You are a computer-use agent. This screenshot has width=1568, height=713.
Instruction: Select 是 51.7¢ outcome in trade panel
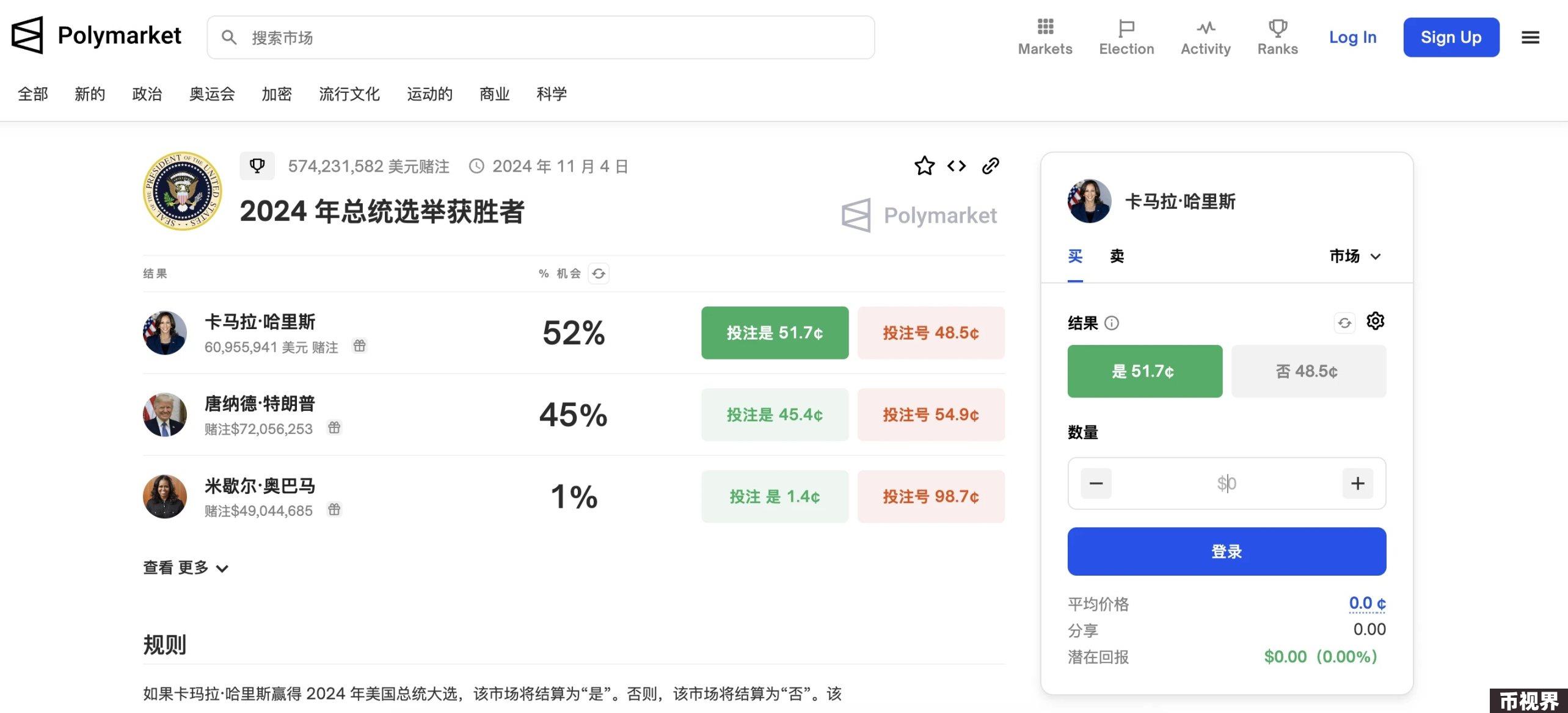click(x=1145, y=371)
